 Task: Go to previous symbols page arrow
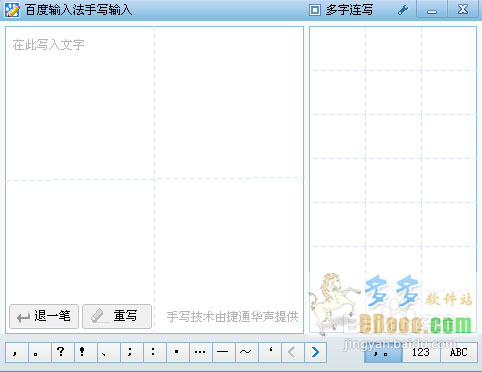pyautogui.click(x=292, y=352)
